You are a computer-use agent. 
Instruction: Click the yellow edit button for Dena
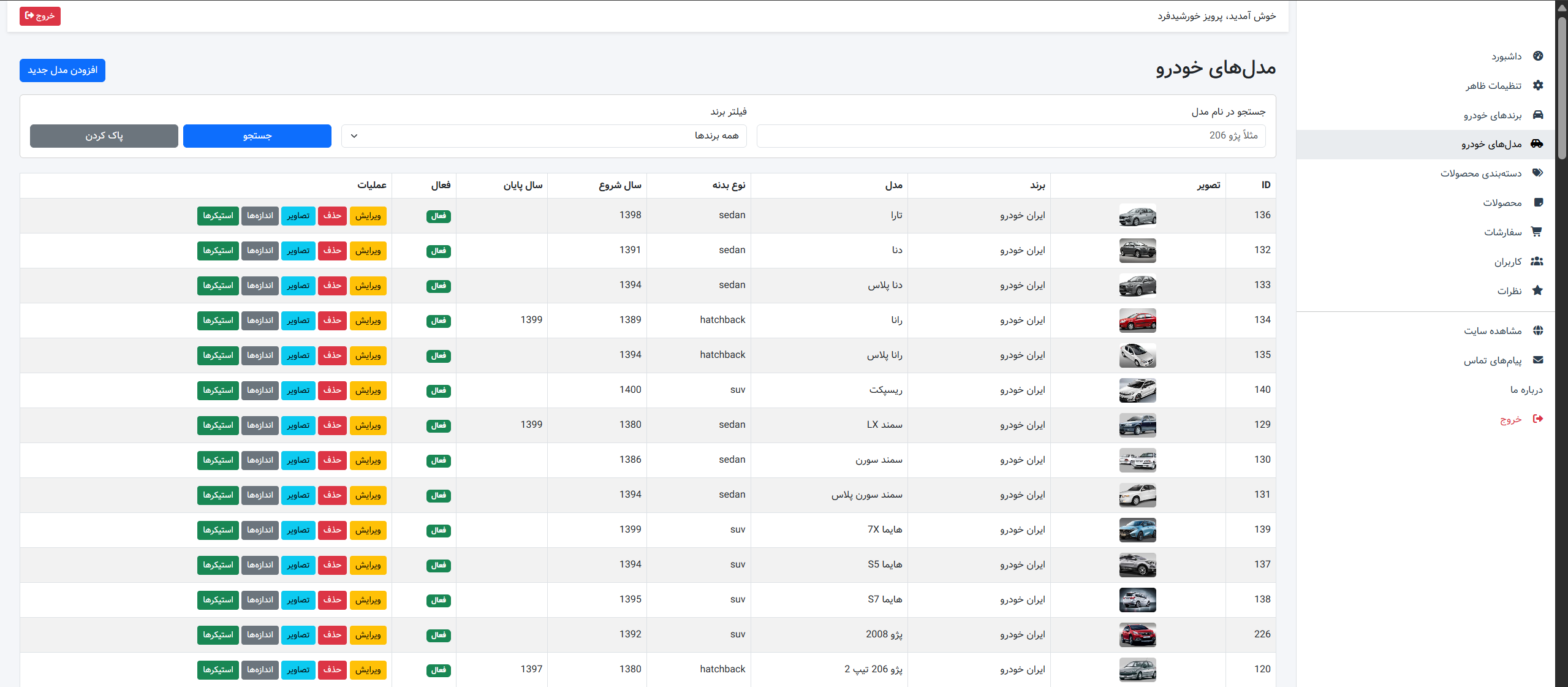click(x=368, y=251)
